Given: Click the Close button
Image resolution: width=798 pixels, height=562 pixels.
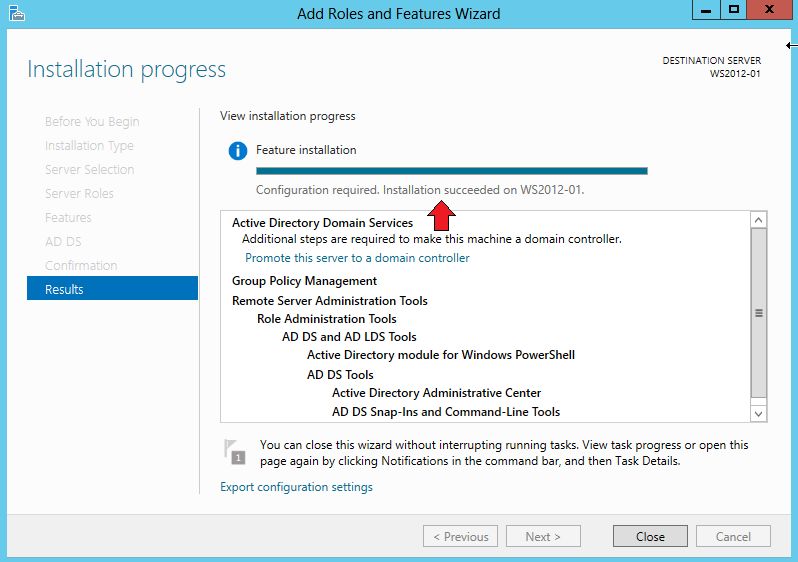Looking at the screenshot, I should [650, 537].
